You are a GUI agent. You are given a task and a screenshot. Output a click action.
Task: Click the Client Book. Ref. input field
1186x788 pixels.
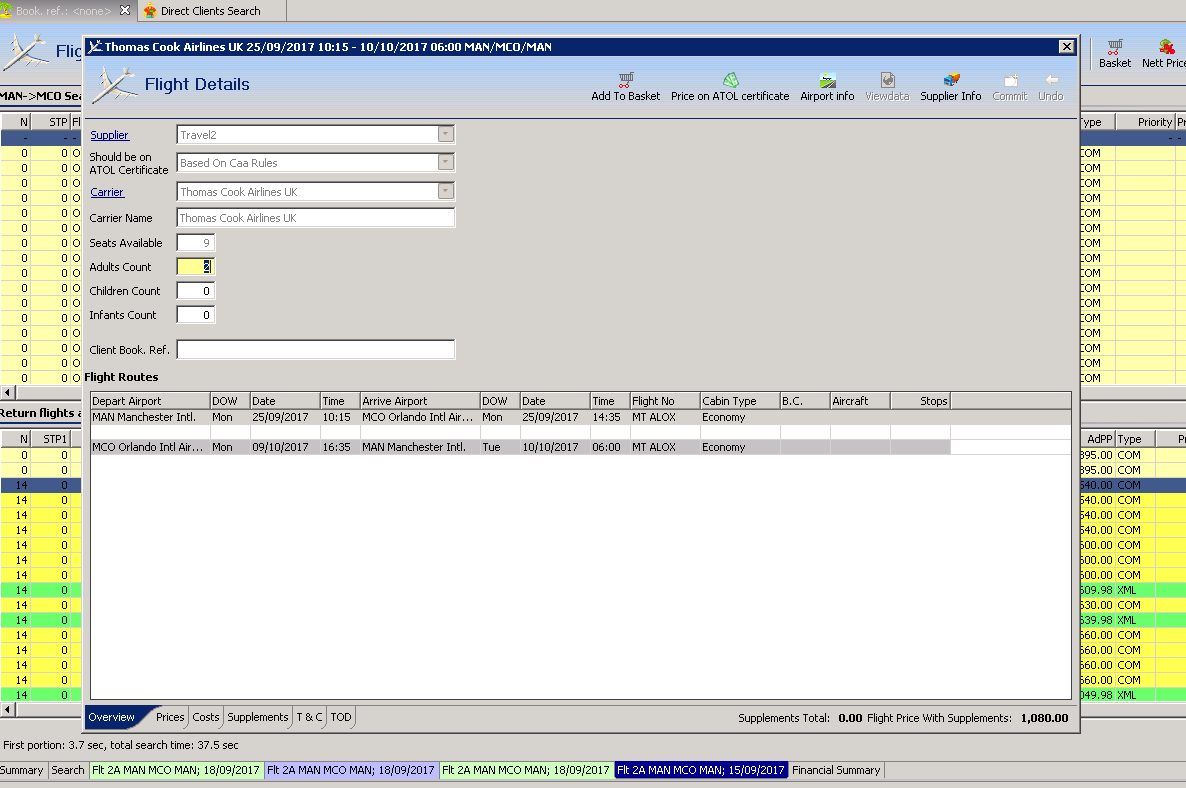pos(315,349)
